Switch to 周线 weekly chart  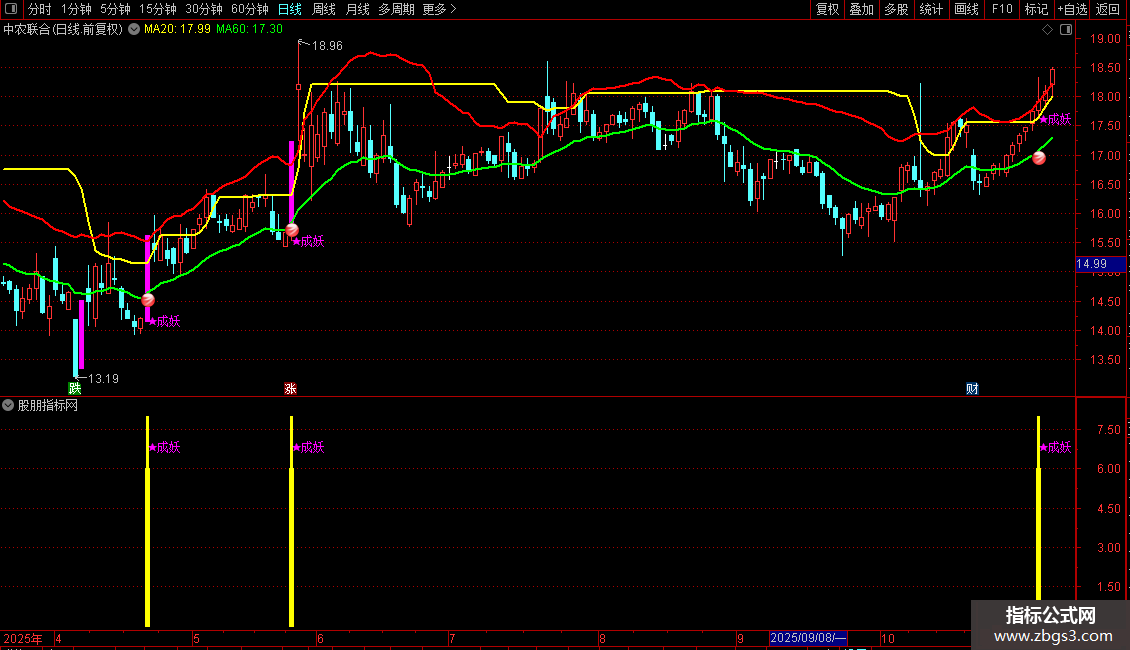[x=324, y=9]
